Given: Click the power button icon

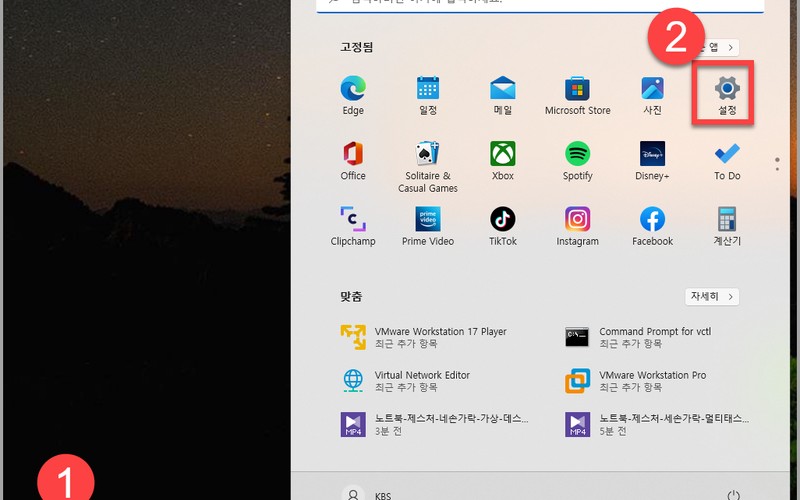Looking at the screenshot, I should 733,495.
